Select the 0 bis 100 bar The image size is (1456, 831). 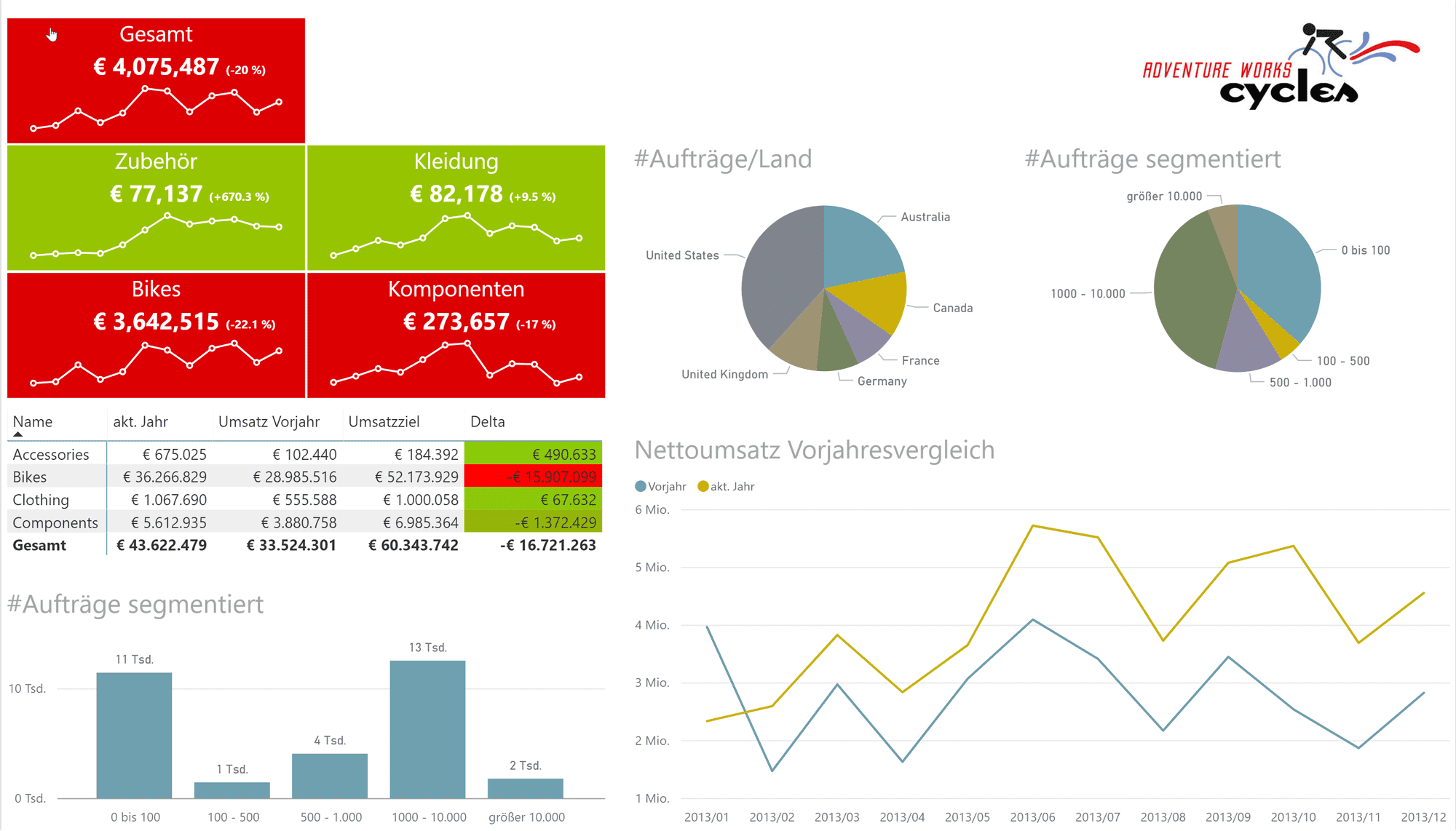click(x=135, y=736)
